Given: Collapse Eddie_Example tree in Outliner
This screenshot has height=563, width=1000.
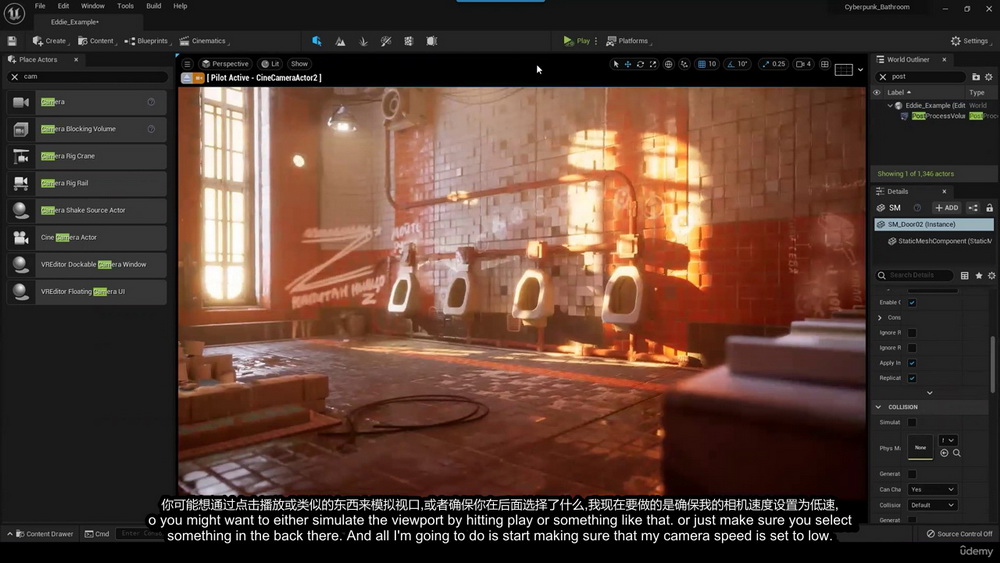Looking at the screenshot, I should point(890,105).
